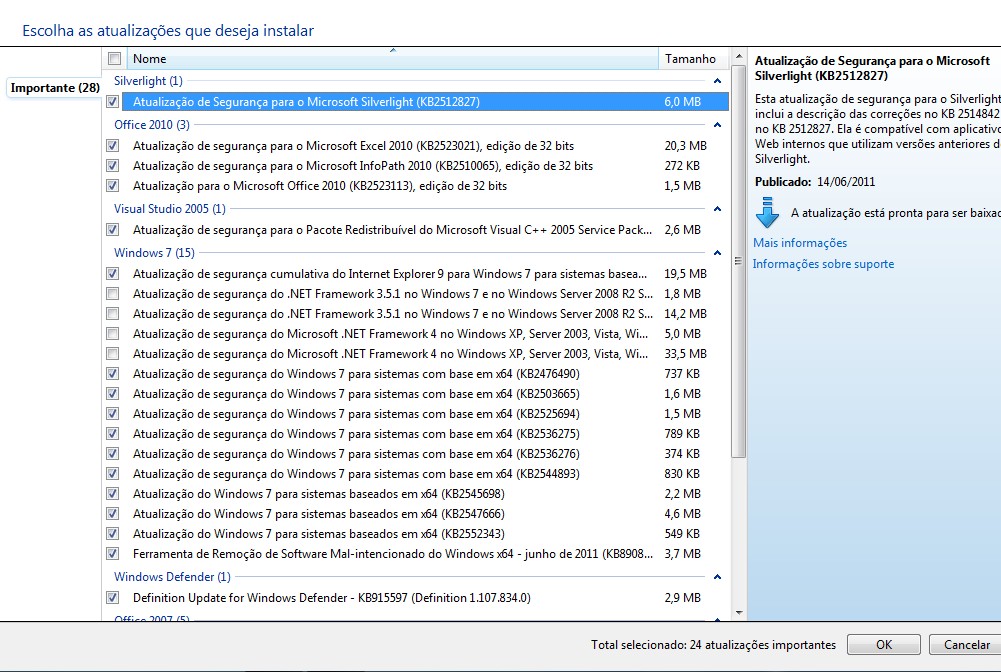Viewport: 1001px width, 672px height.
Task: Check the .NET Framework 4 33,5 MB update
Action: click(113, 354)
